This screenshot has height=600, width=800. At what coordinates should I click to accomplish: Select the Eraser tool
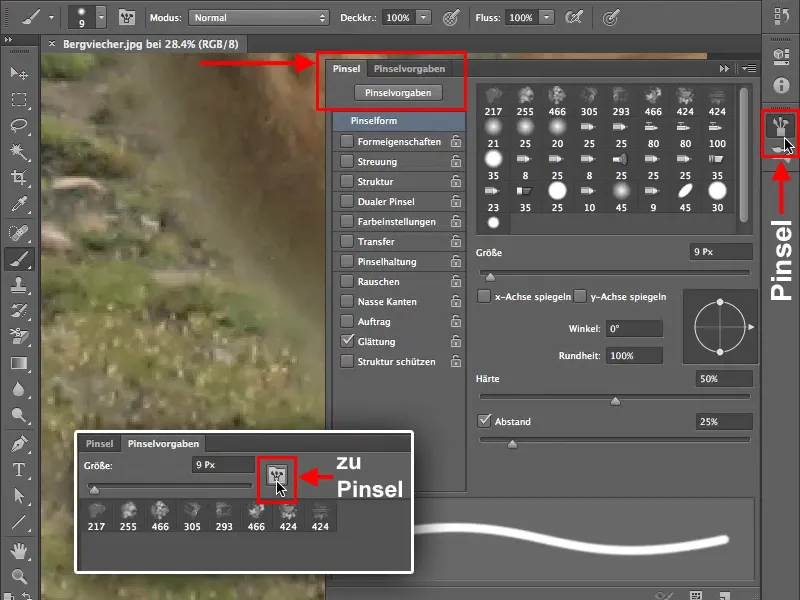point(19,336)
